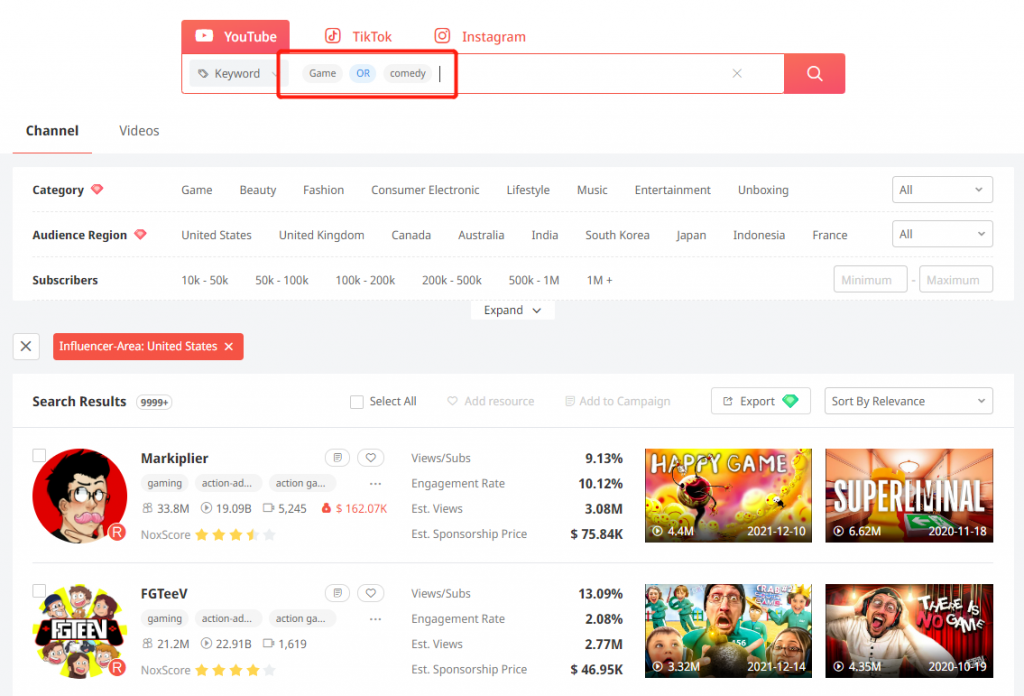Click Add resource
Image resolution: width=1024 pixels, height=696 pixels.
[490, 401]
